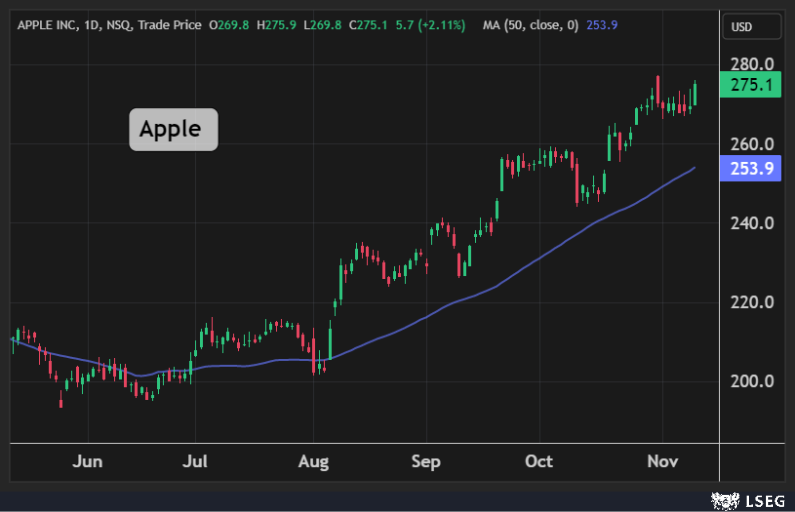Click the Oct label on time axis
Image resolution: width=795 pixels, height=512 pixels.
tap(539, 462)
